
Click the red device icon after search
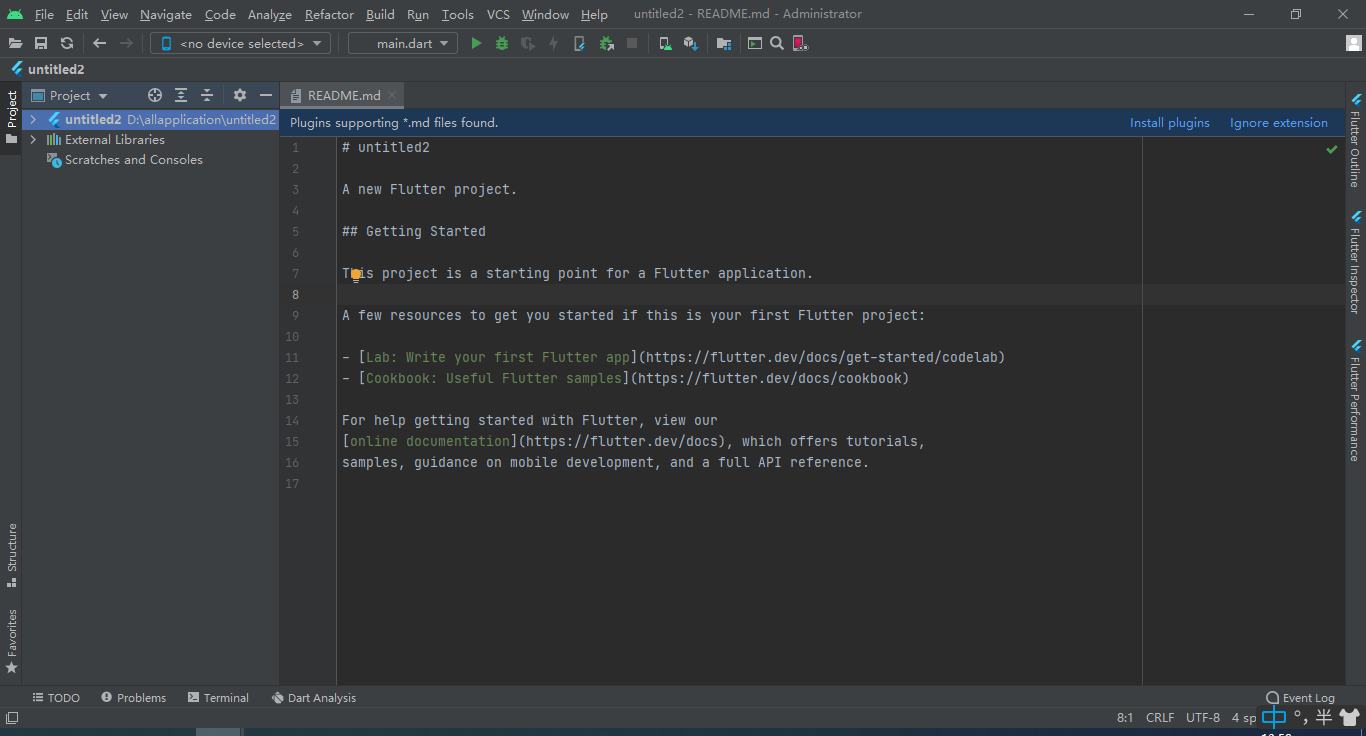click(800, 43)
